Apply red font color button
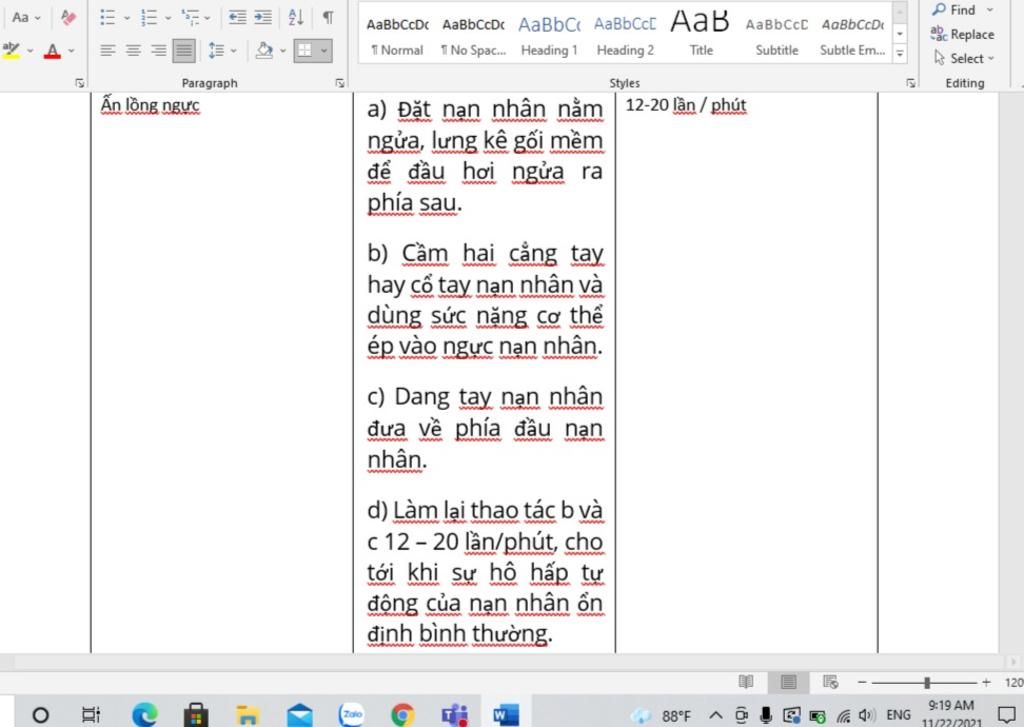 click(52, 51)
